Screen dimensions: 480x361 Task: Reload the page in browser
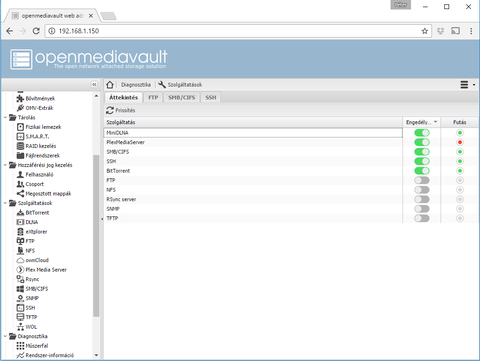(36, 31)
